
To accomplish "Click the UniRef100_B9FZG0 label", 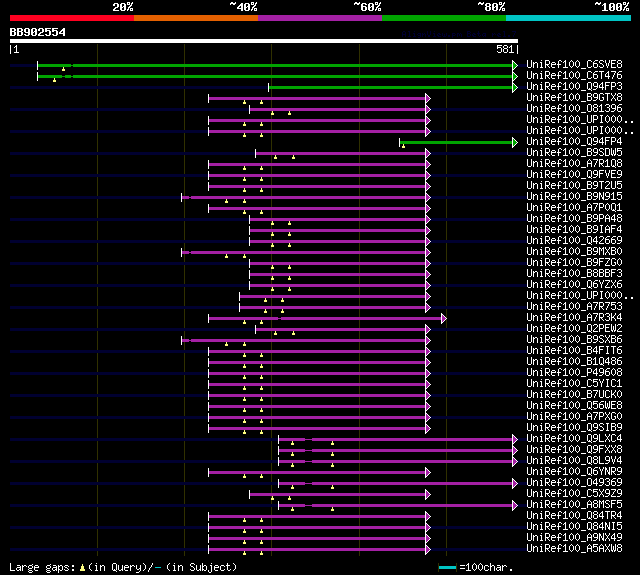I will tap(574, 263).
